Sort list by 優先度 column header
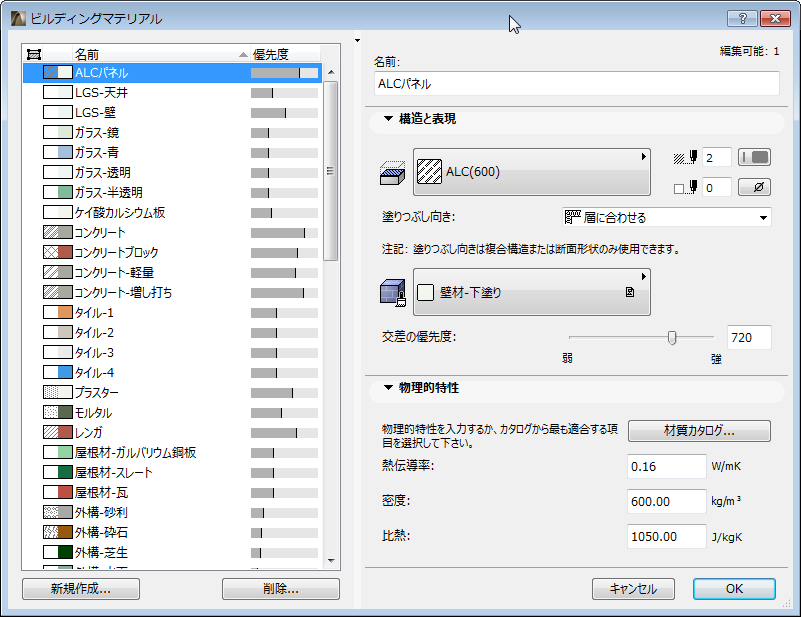 [x=285, y=54]
